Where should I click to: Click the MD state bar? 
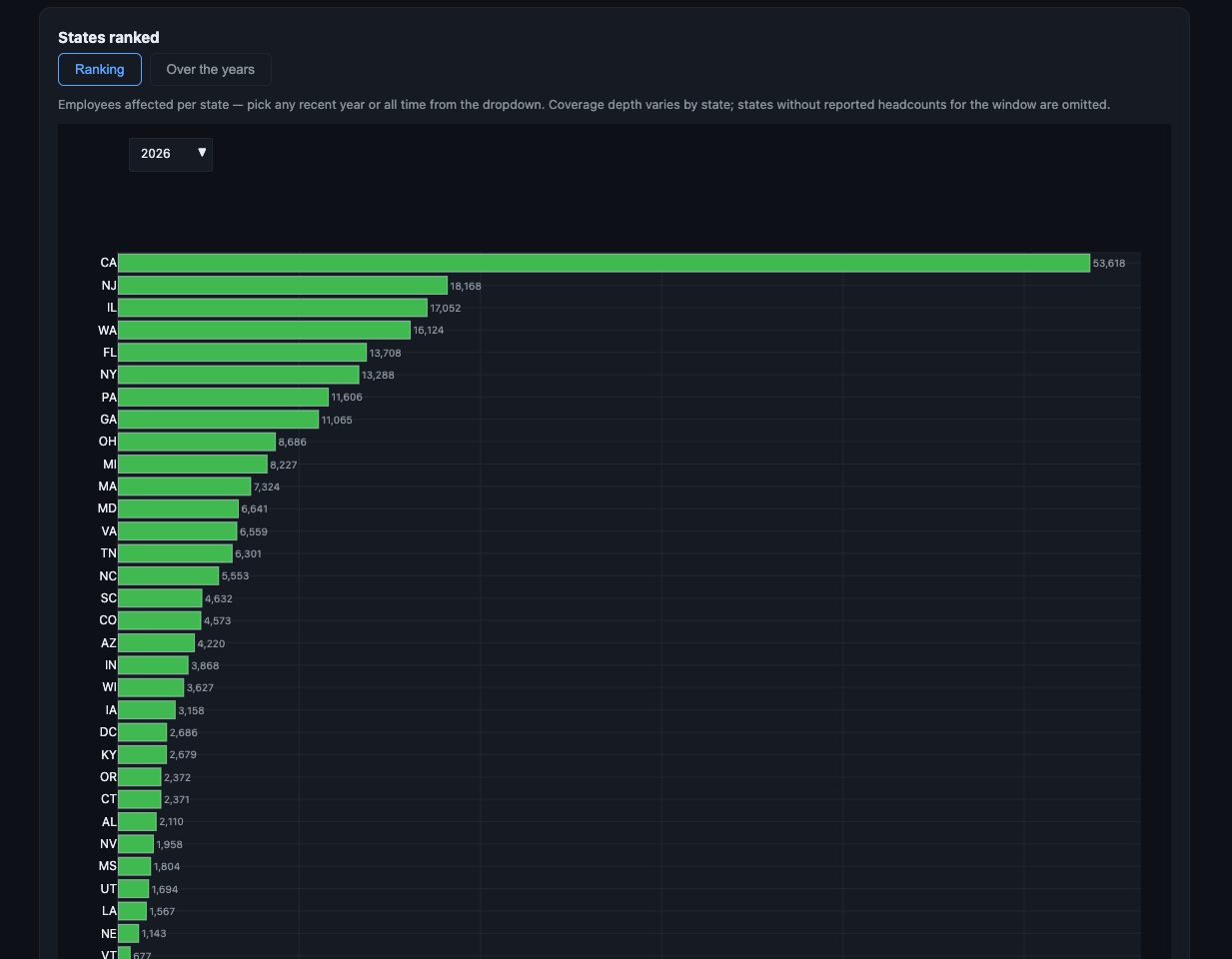[x=178, y=508]
